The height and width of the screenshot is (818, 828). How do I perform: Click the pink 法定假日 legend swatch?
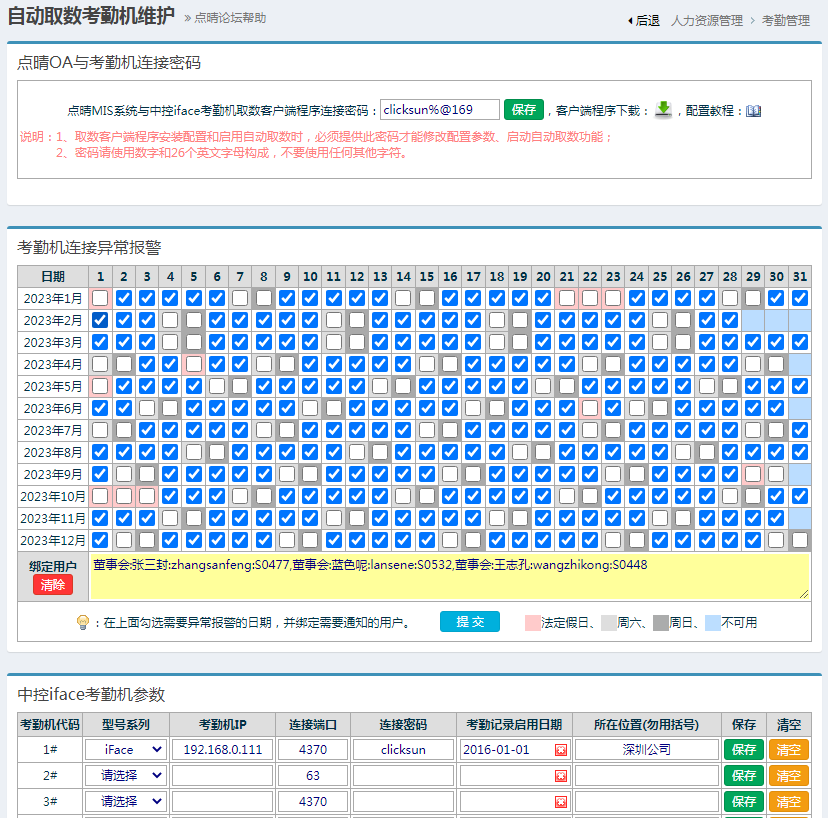tap(533, 623)
